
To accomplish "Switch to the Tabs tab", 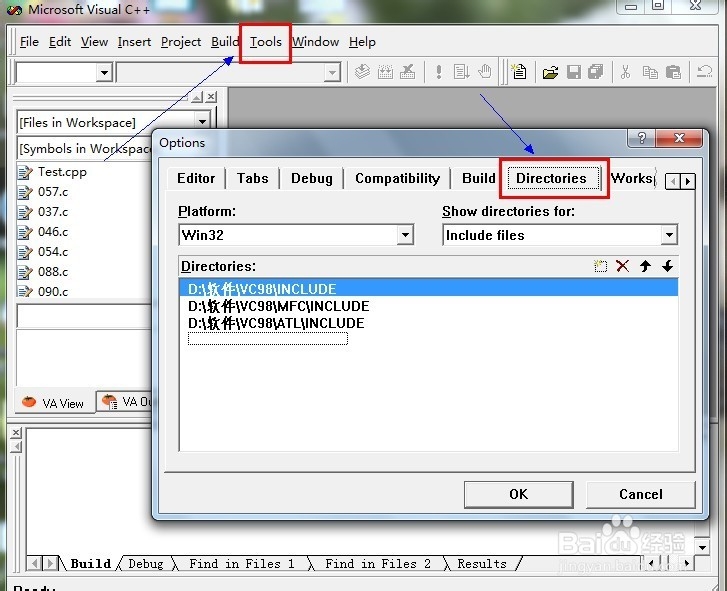I will pyautogui.click(x=253, y=178).
